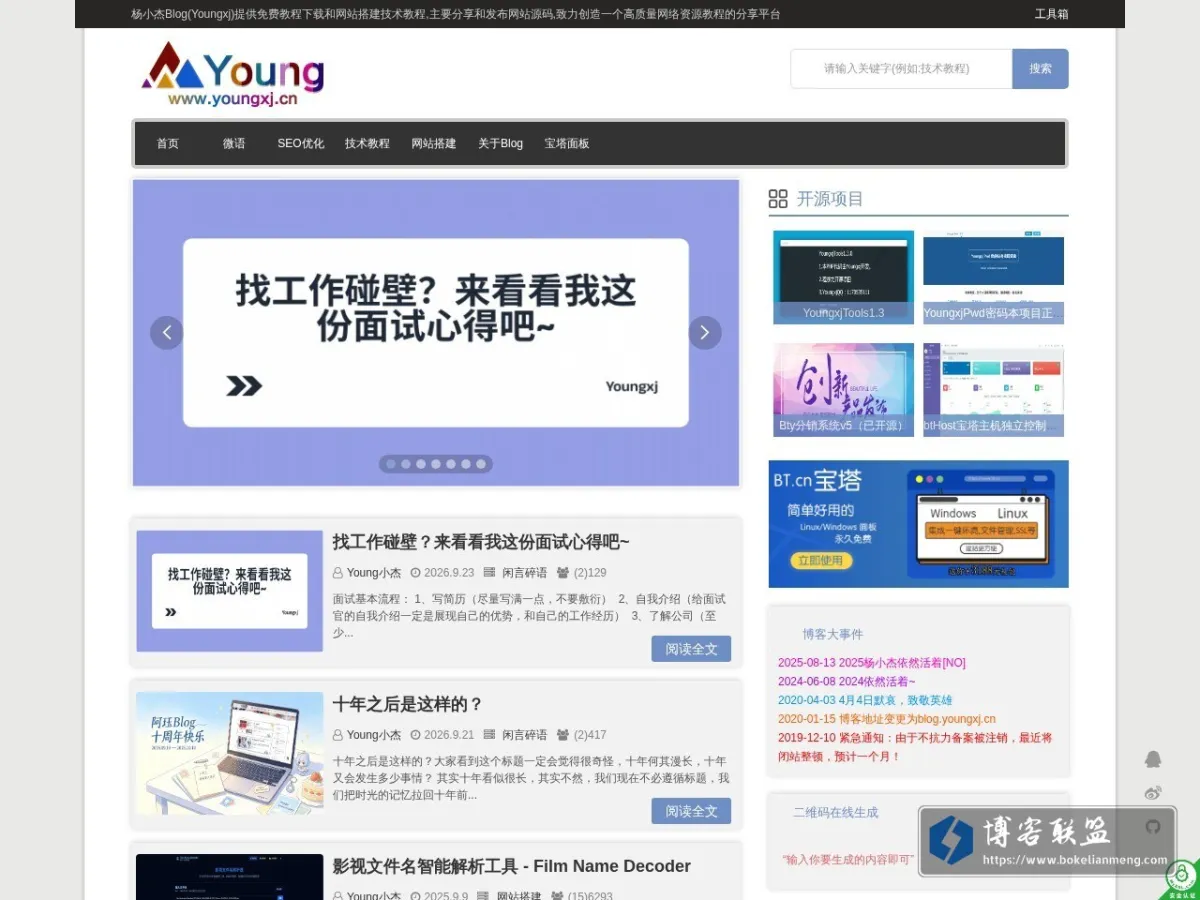Click thumbnail of 找工作碰壁 post
Screen dimensions: 1200x900
coord(230,591)
